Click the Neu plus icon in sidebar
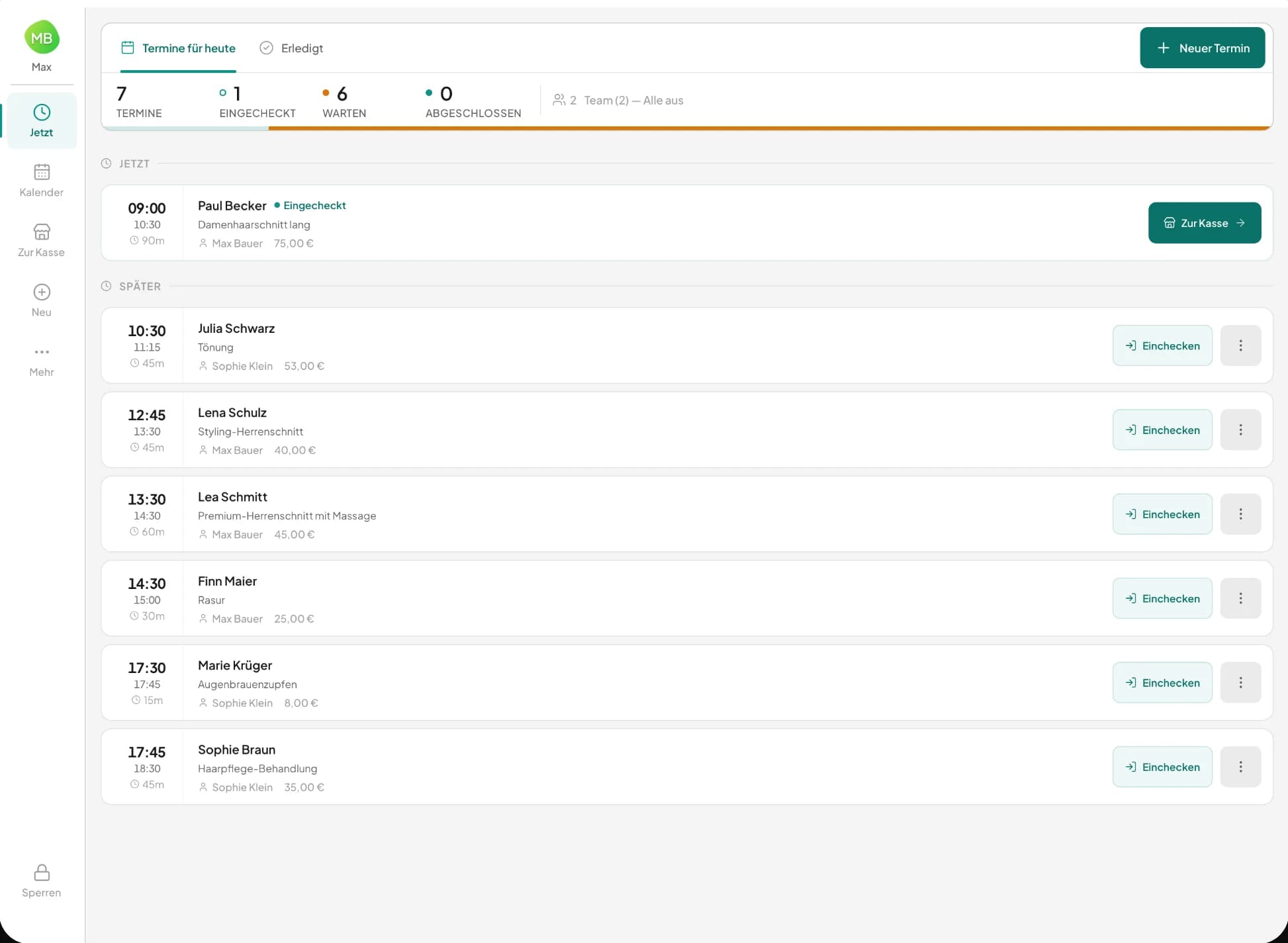The image size is (1288, 943). [x=42, y=292]
